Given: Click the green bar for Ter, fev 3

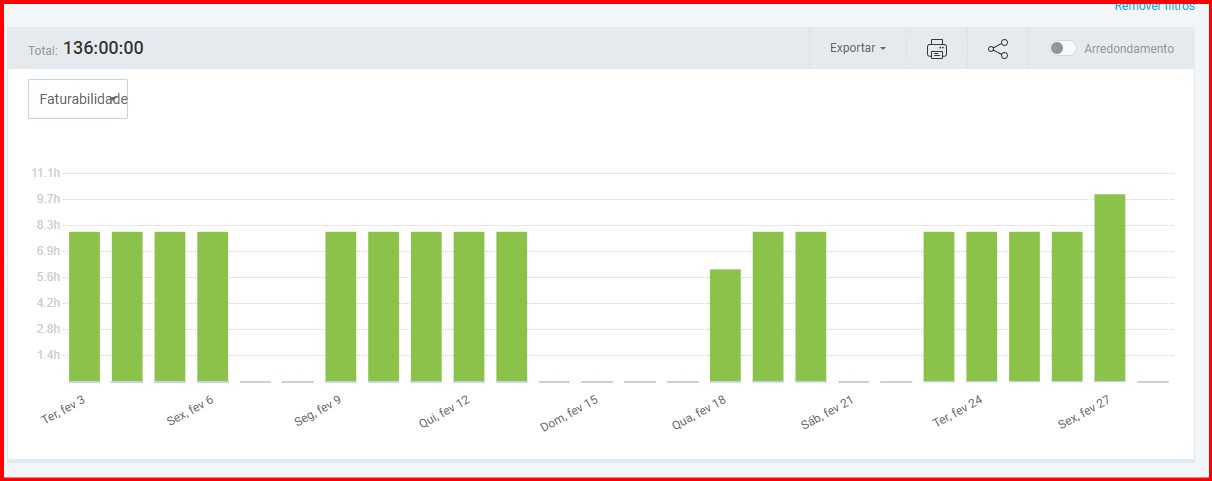Looking at the screenshot, I should coord(84,306).
